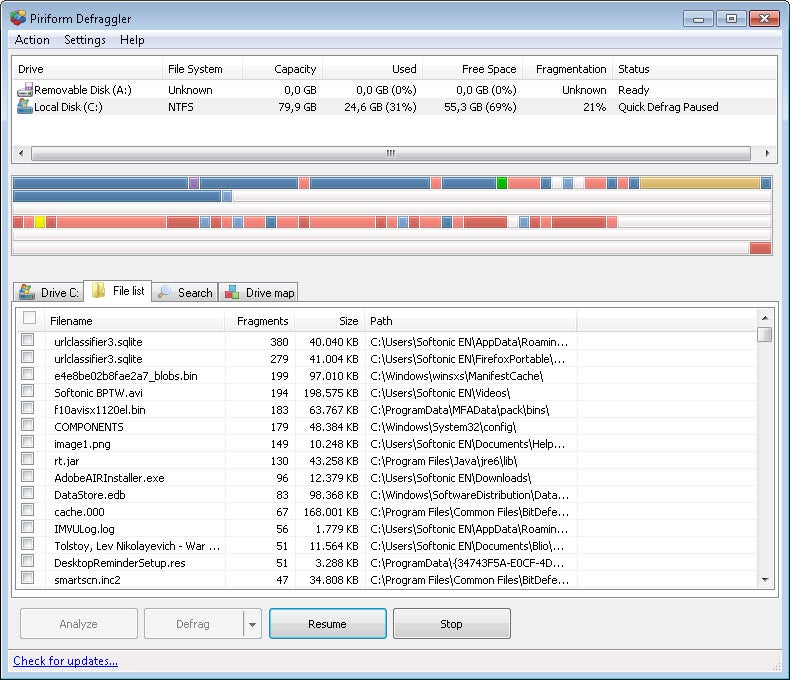Switch to the Search tab
Image resolution: width=790 pixels, height=680 pixels.
(x=185, y=293)
